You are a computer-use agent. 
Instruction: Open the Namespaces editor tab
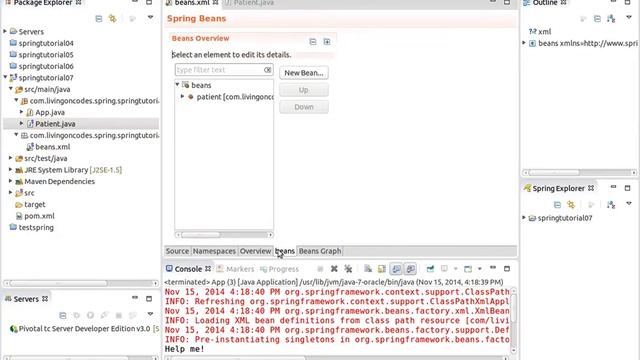[214, 251]
